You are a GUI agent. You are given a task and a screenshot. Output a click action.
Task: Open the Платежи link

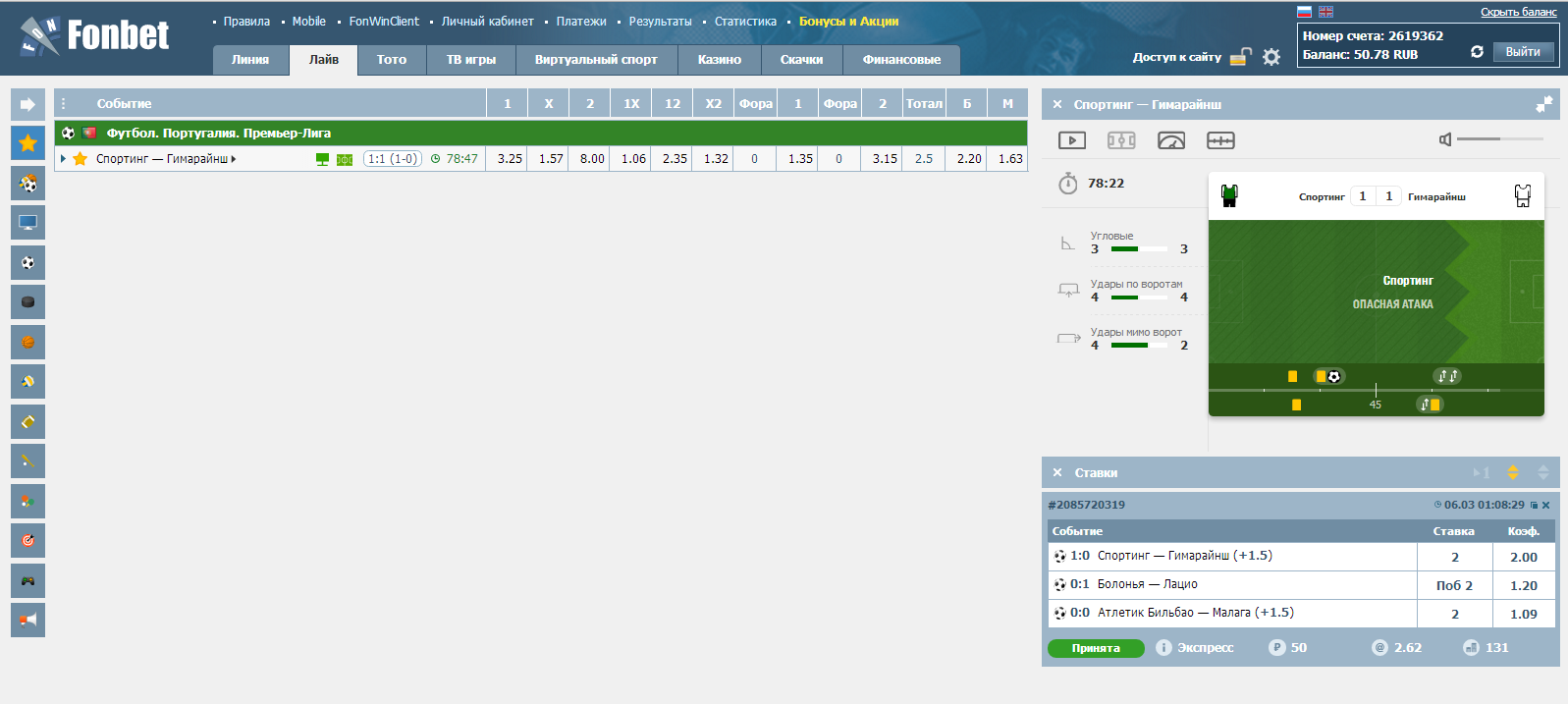[x=581, y=22]
